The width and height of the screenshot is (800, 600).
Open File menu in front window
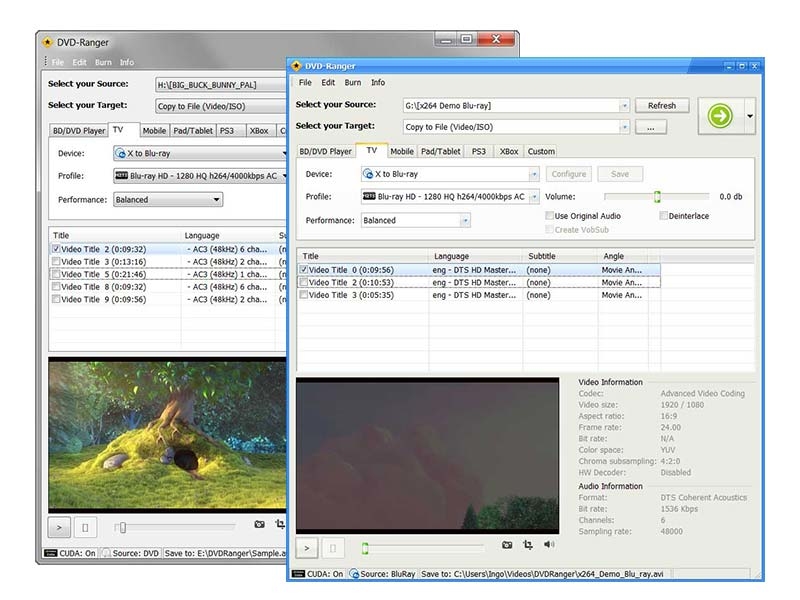tap(305, 83)
